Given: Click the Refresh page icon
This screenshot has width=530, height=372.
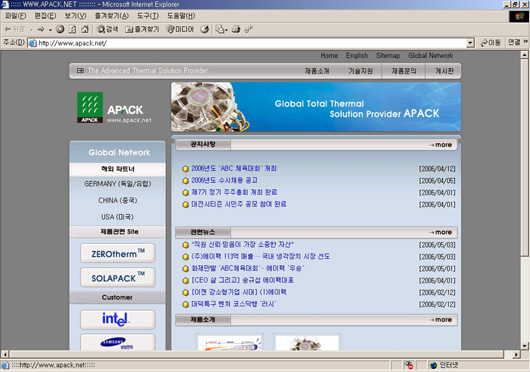Looking at the screenshot, I should [72, 29].
